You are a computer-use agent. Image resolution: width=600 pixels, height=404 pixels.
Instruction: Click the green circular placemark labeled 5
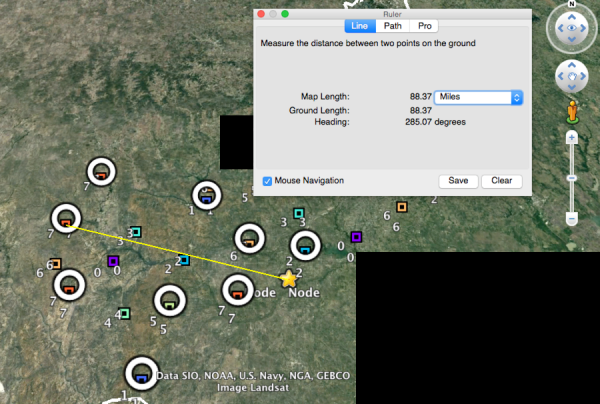point(168,300)
